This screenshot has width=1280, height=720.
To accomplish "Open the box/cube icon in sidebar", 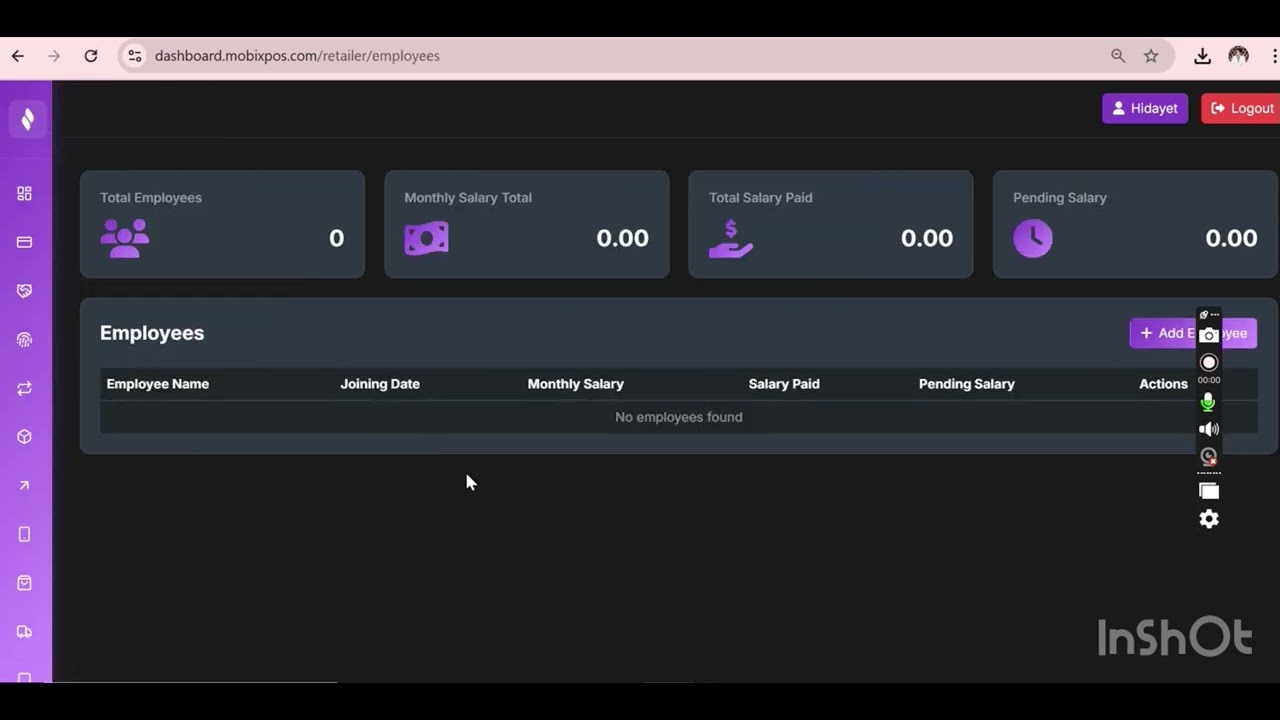I will pyautogui.click(x=25, y=437).
